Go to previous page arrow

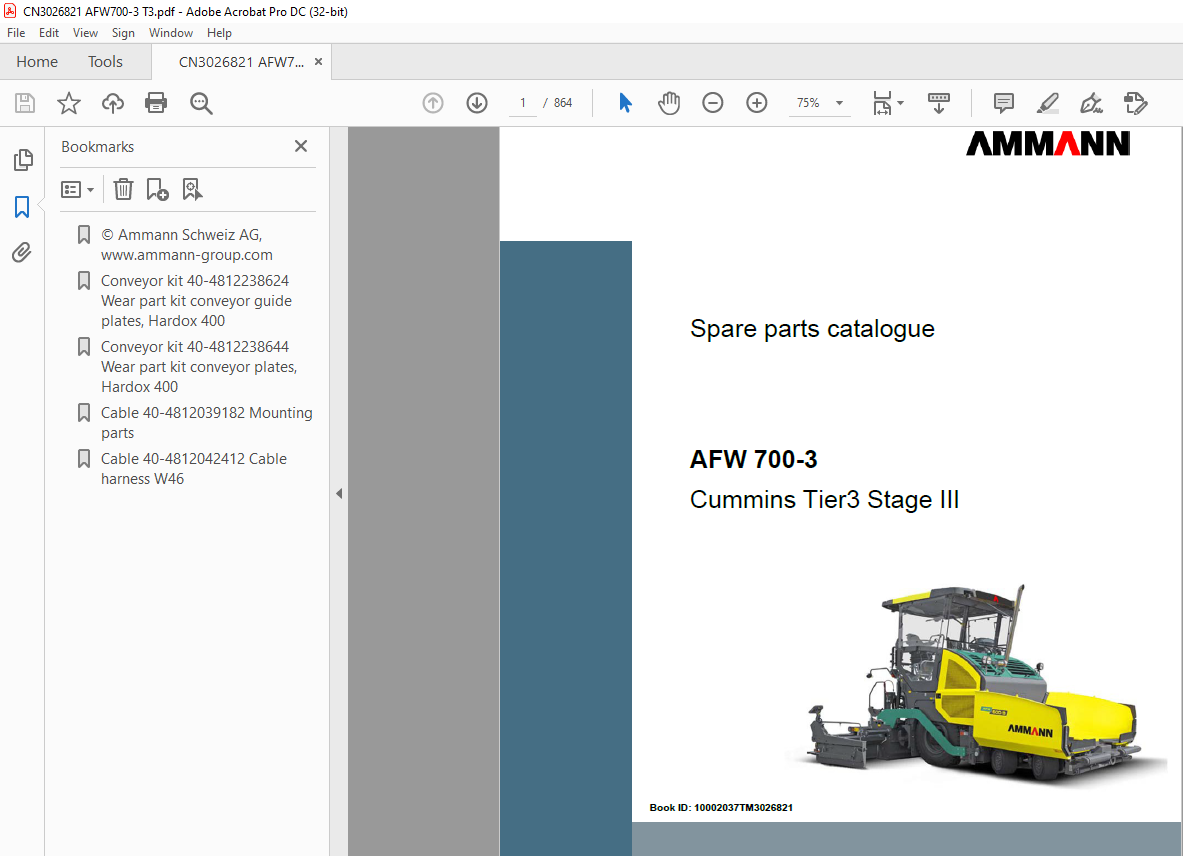pyautogui.click(x=433, y=103)
